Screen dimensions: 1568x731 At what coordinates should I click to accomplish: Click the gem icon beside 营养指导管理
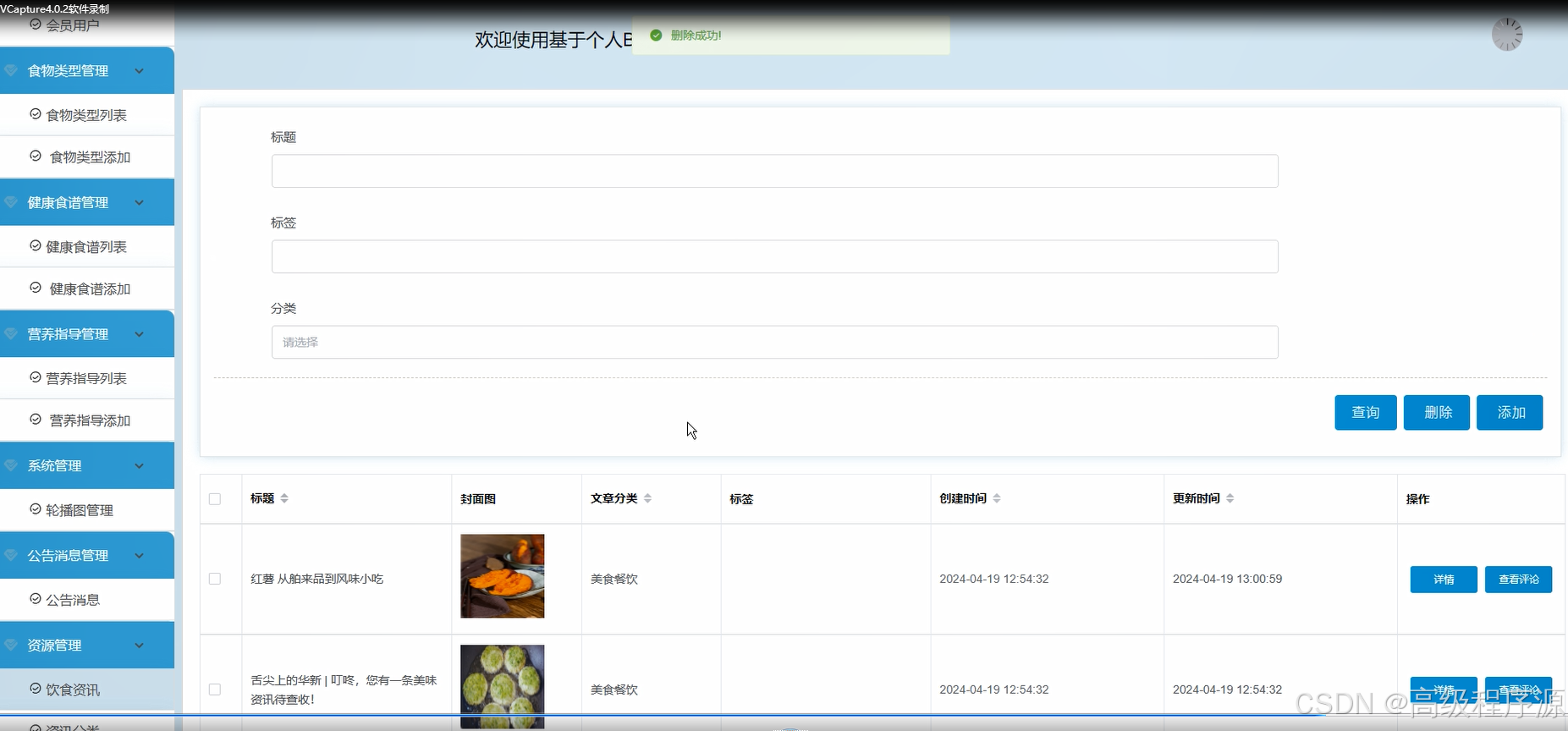11,333
